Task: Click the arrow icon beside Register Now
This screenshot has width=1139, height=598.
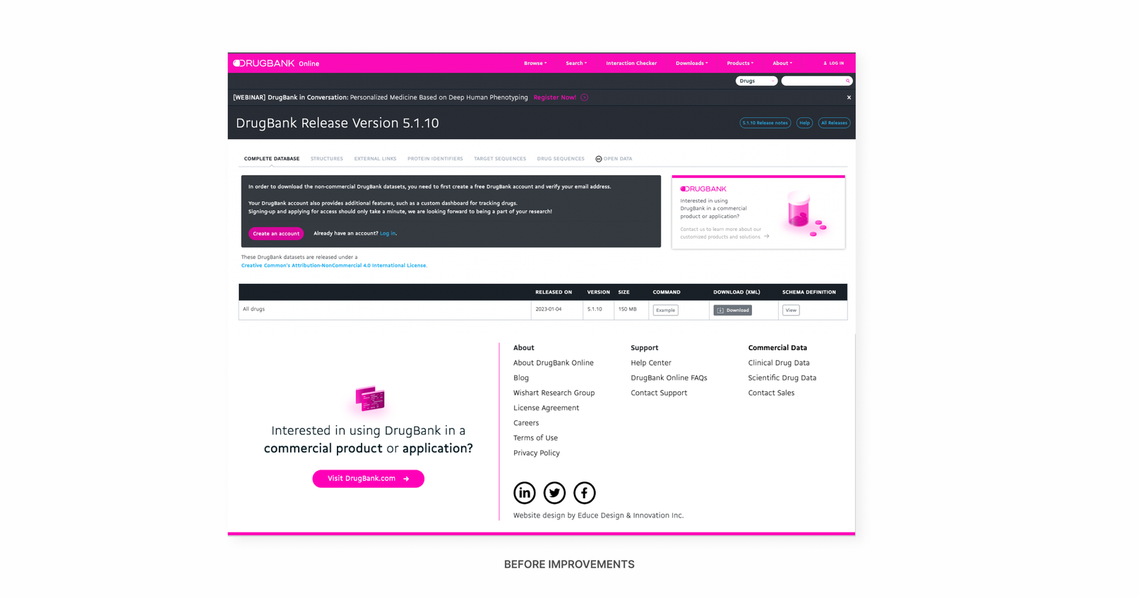Action: [x=585, y=97]
